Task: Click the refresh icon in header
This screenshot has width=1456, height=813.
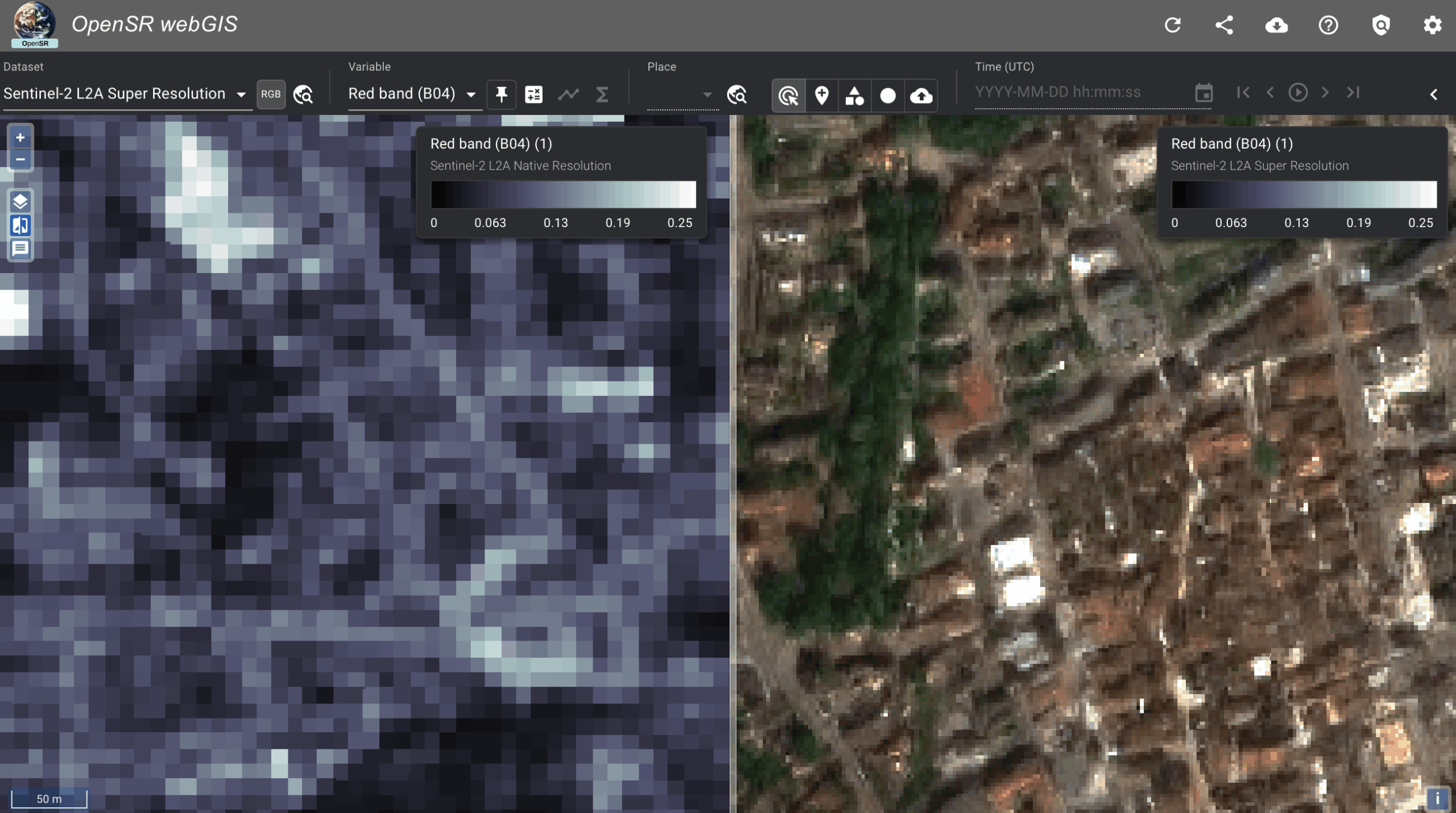Action: (x=1172, y=25)
